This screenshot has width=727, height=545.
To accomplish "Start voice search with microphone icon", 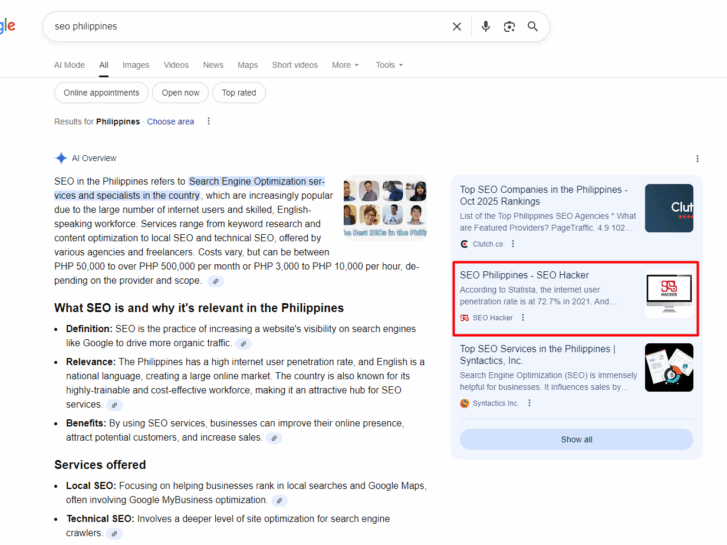I will pos(485,26).
